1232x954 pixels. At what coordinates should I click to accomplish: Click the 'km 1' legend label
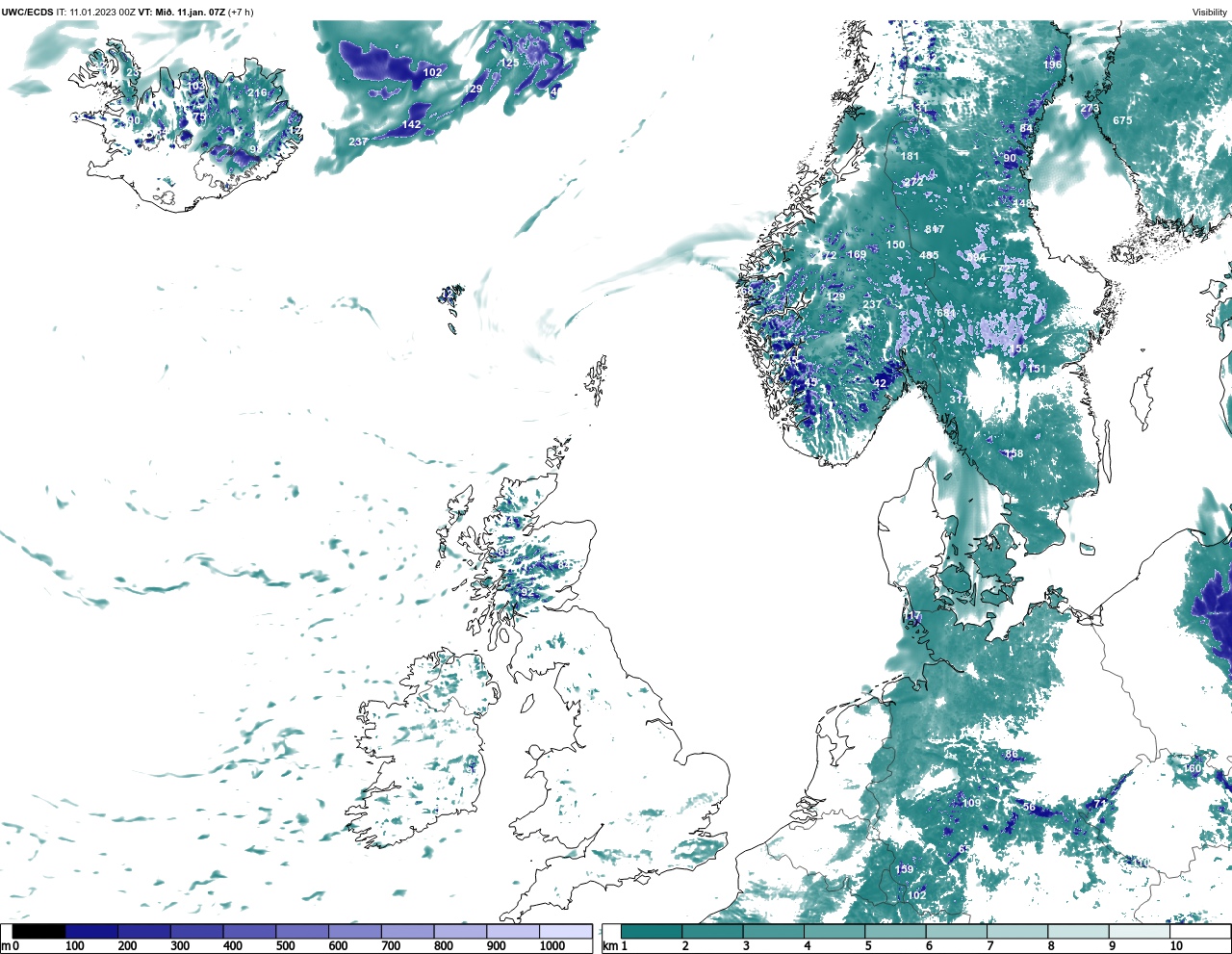click(614, 946)
